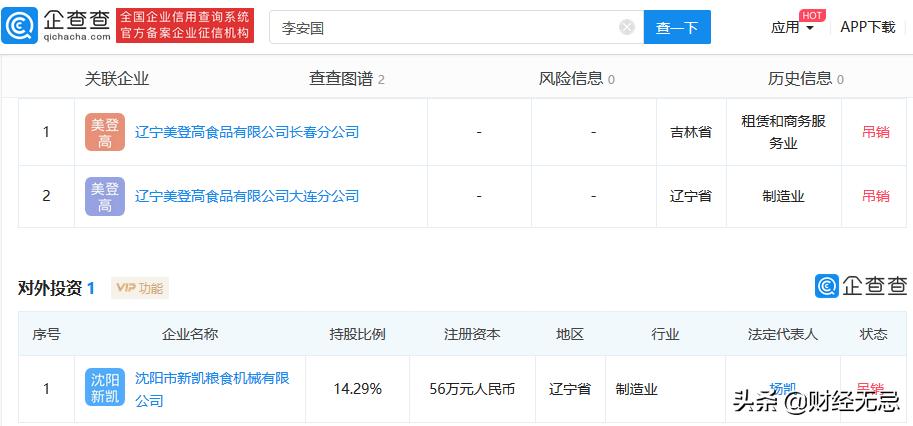Click the 注册资本 column header
Image resolution: width=913 pixels, height=426 pixels.
[472, 334]
